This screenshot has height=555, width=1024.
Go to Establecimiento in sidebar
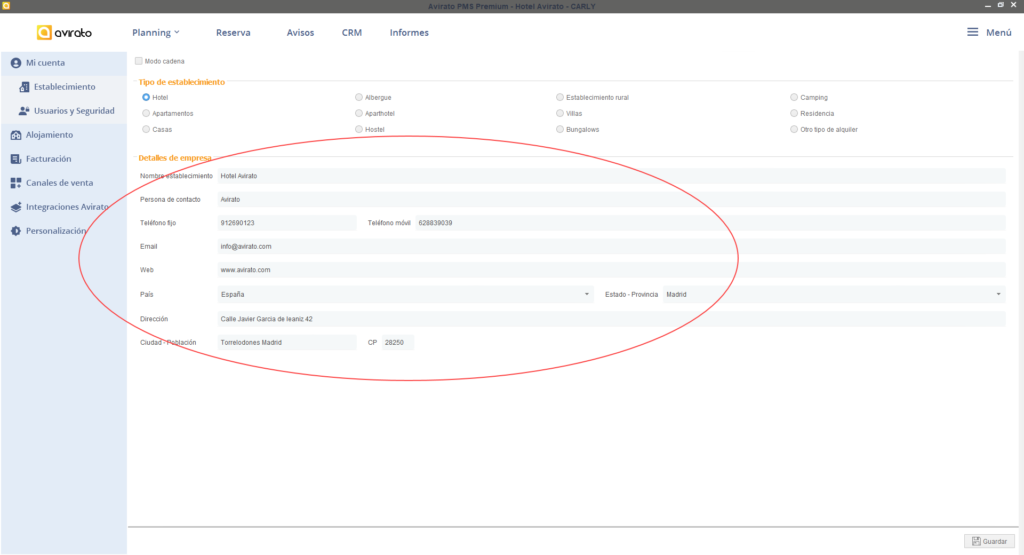coord(63,87)
